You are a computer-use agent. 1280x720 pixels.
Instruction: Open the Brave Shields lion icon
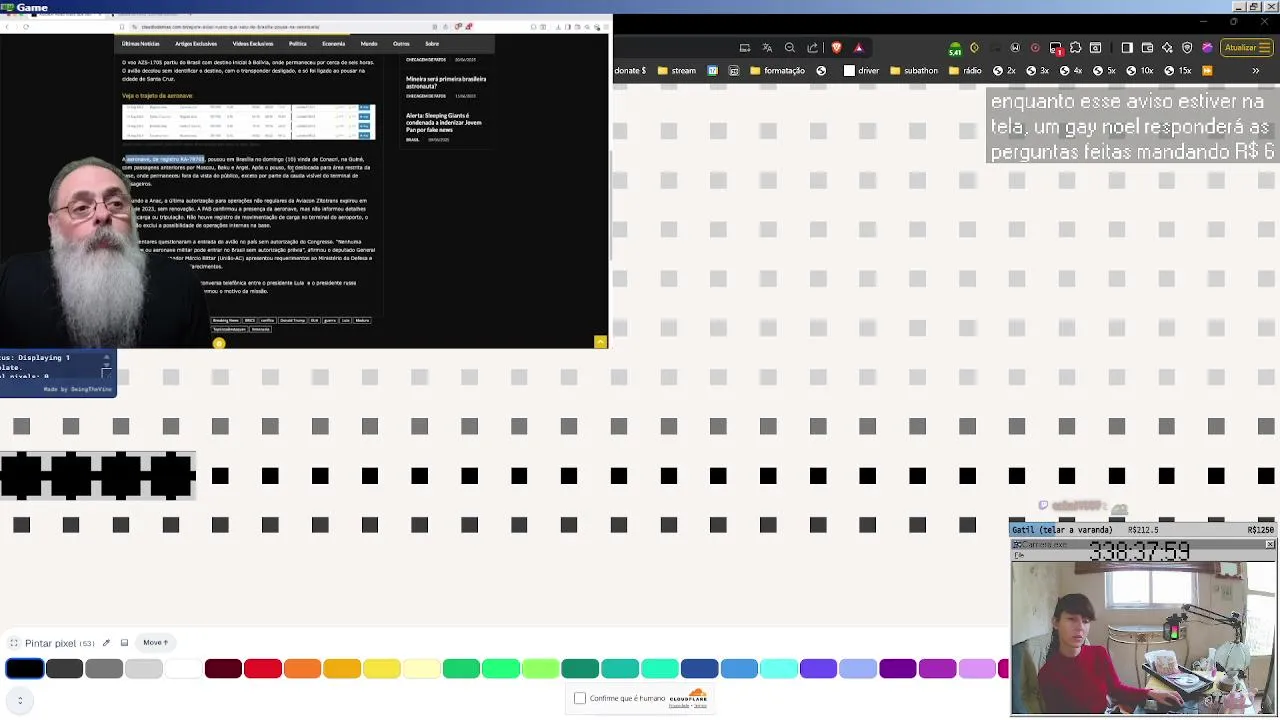pyautogui.click(x=837, y=47)
